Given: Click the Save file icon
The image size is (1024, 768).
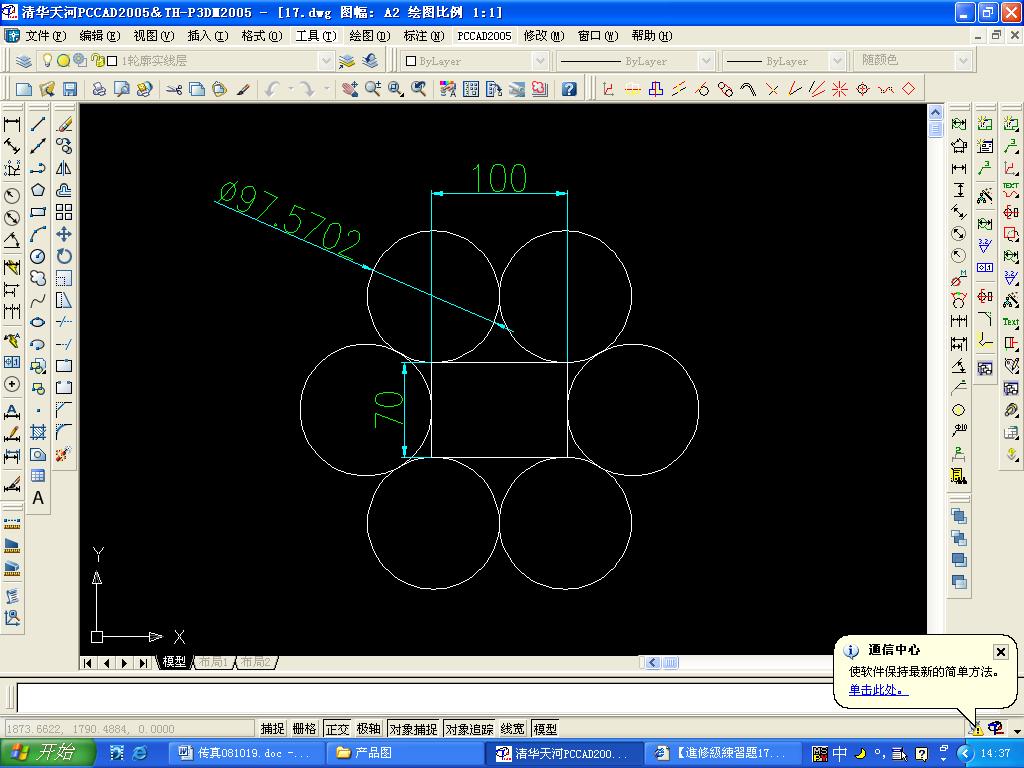Looking at the screenshot, I should point(70,89).
